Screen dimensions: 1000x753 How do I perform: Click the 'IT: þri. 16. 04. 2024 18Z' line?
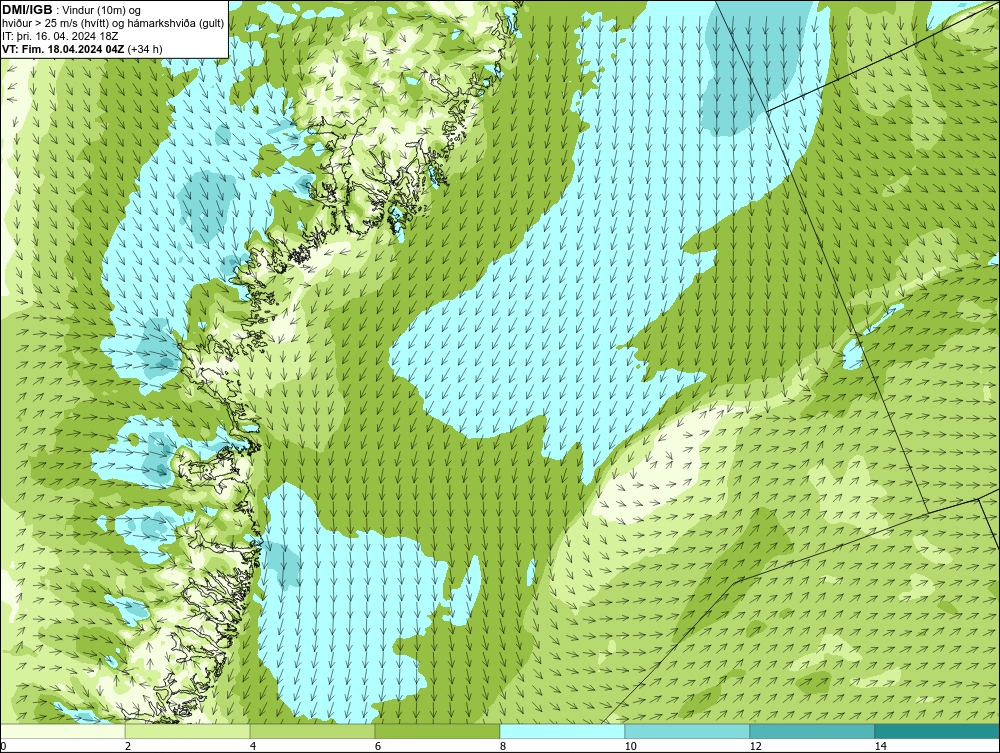[60, 36]
